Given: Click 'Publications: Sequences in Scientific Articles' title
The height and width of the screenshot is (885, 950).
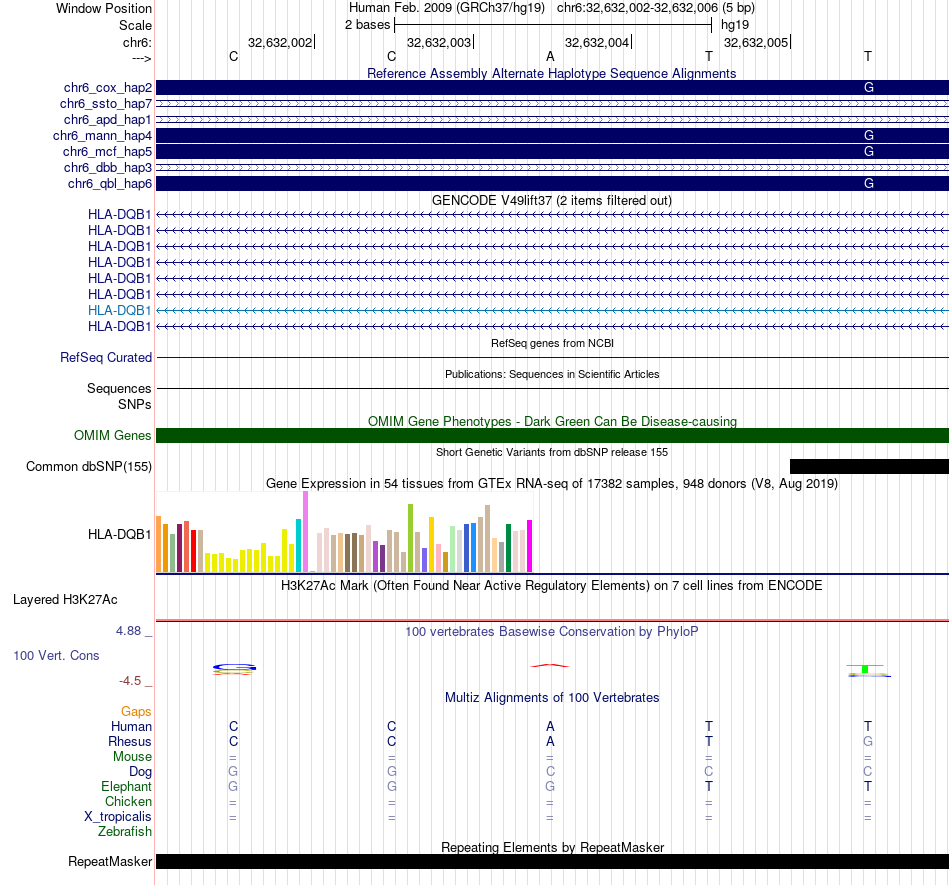Looking at the screenshot, I should click(552, 374).
